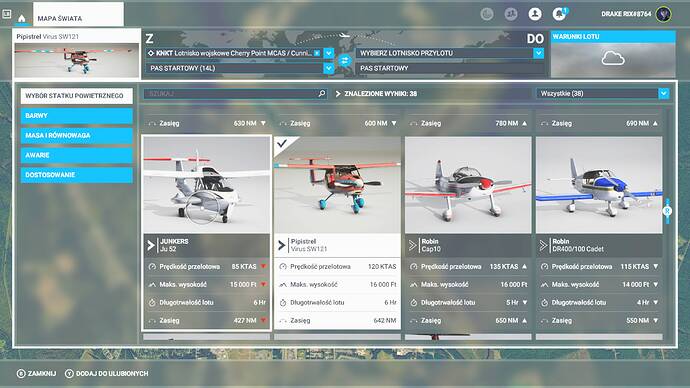
Task: Open the profile account icon
Action: click(x=535, y=14)
